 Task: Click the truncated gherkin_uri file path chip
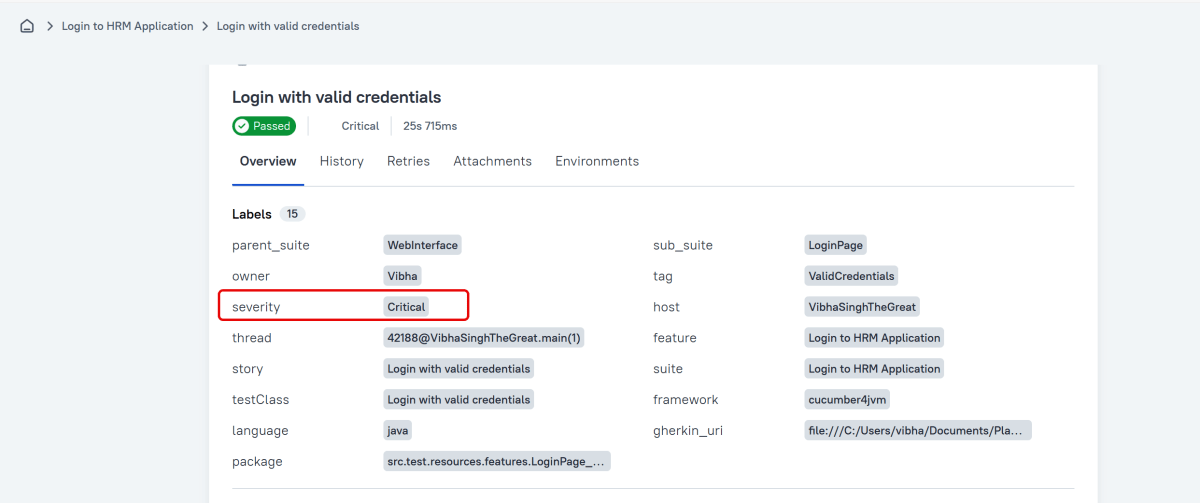click(917, 431)
